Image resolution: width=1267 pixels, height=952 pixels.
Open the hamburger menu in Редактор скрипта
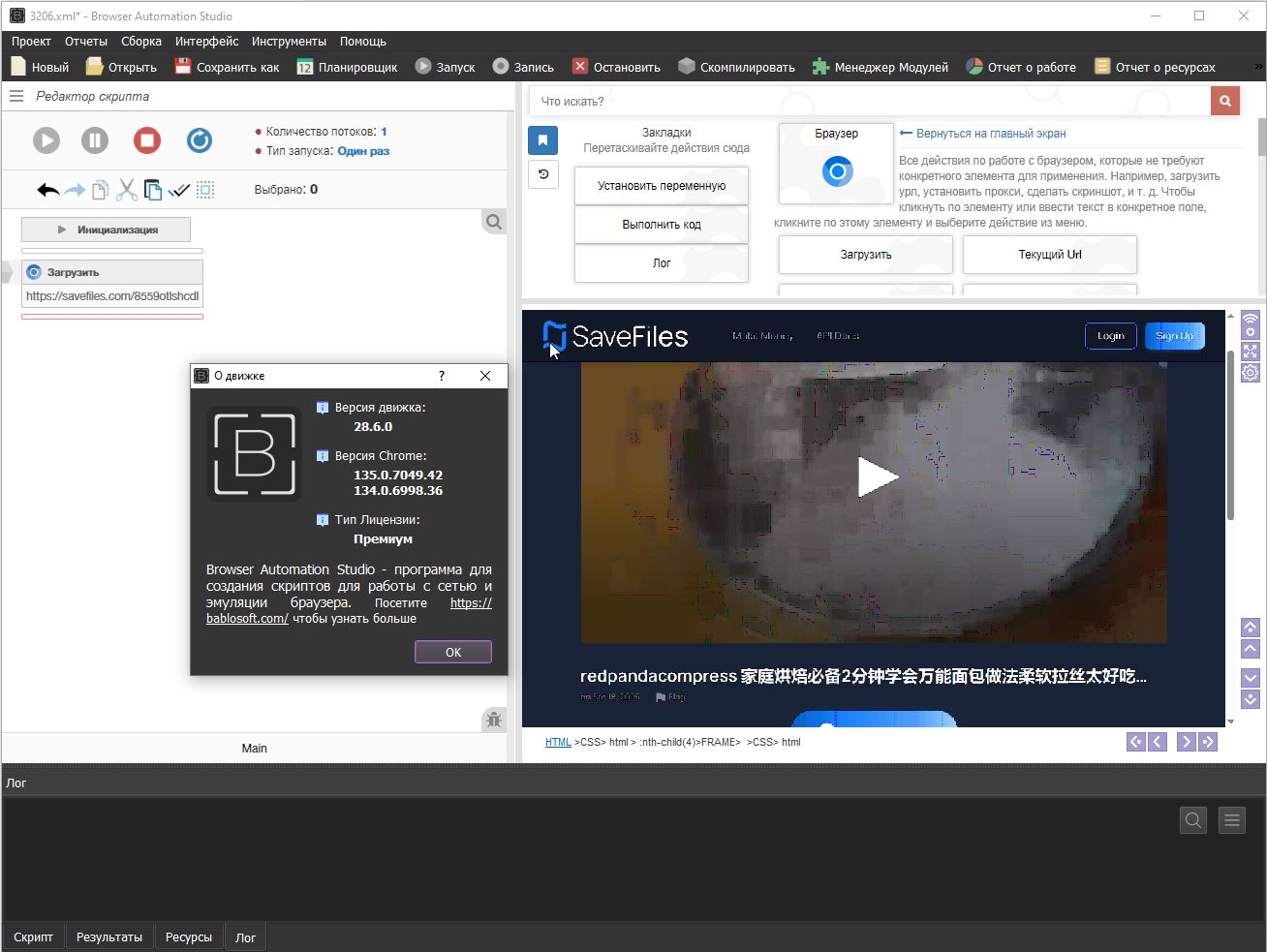pos(16,96)
